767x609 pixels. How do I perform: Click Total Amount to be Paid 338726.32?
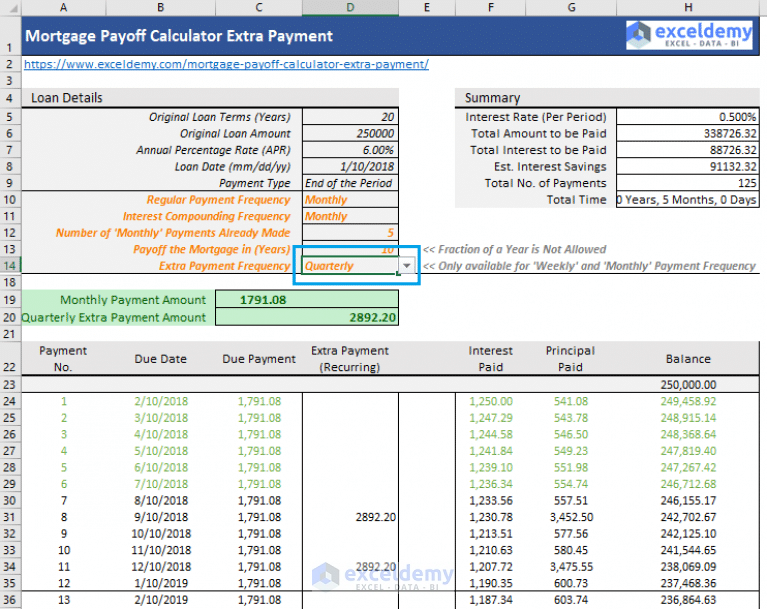[688, 134]
